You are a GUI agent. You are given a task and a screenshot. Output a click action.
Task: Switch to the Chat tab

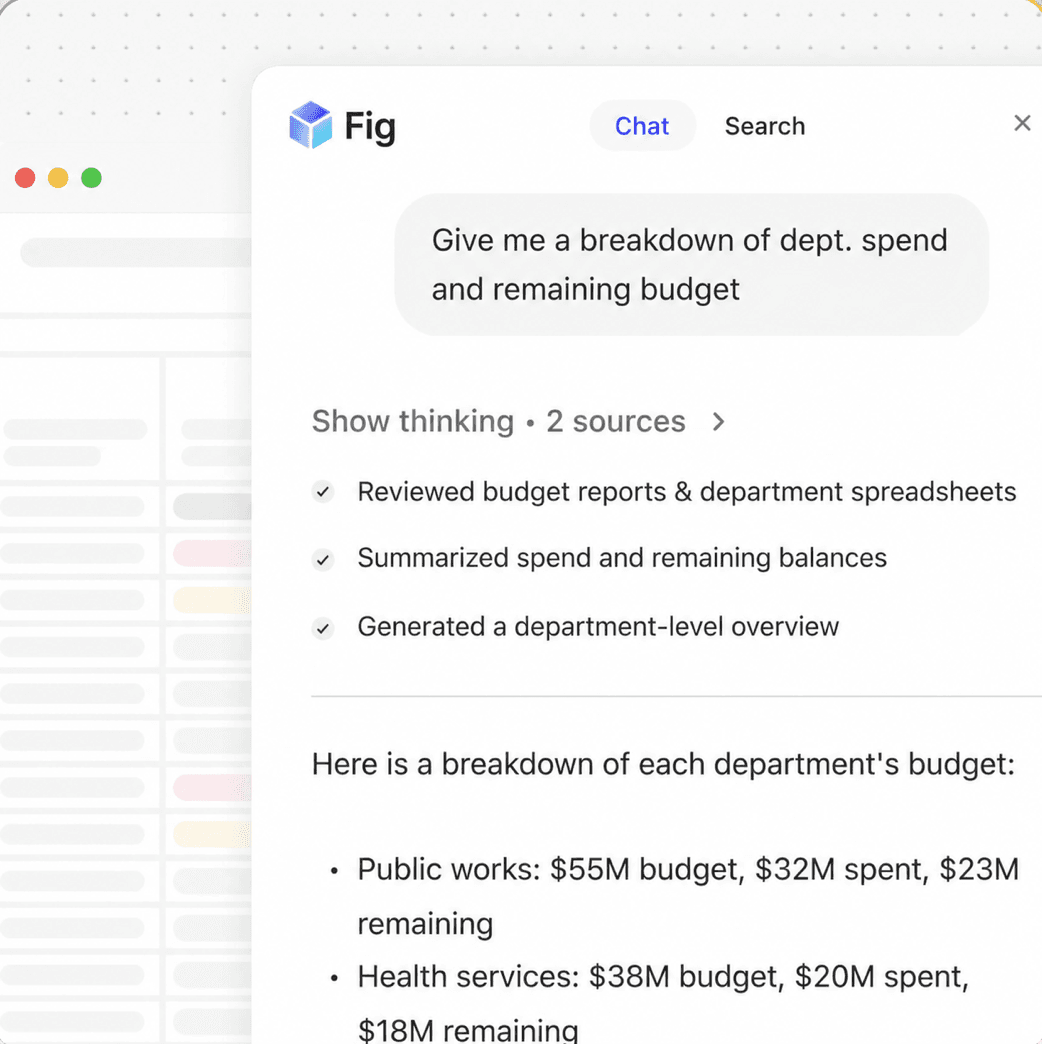642,126
